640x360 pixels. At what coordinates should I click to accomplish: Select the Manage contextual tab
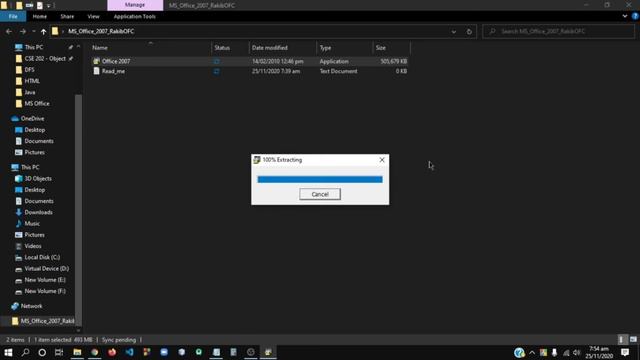click(x=135, y=5)
